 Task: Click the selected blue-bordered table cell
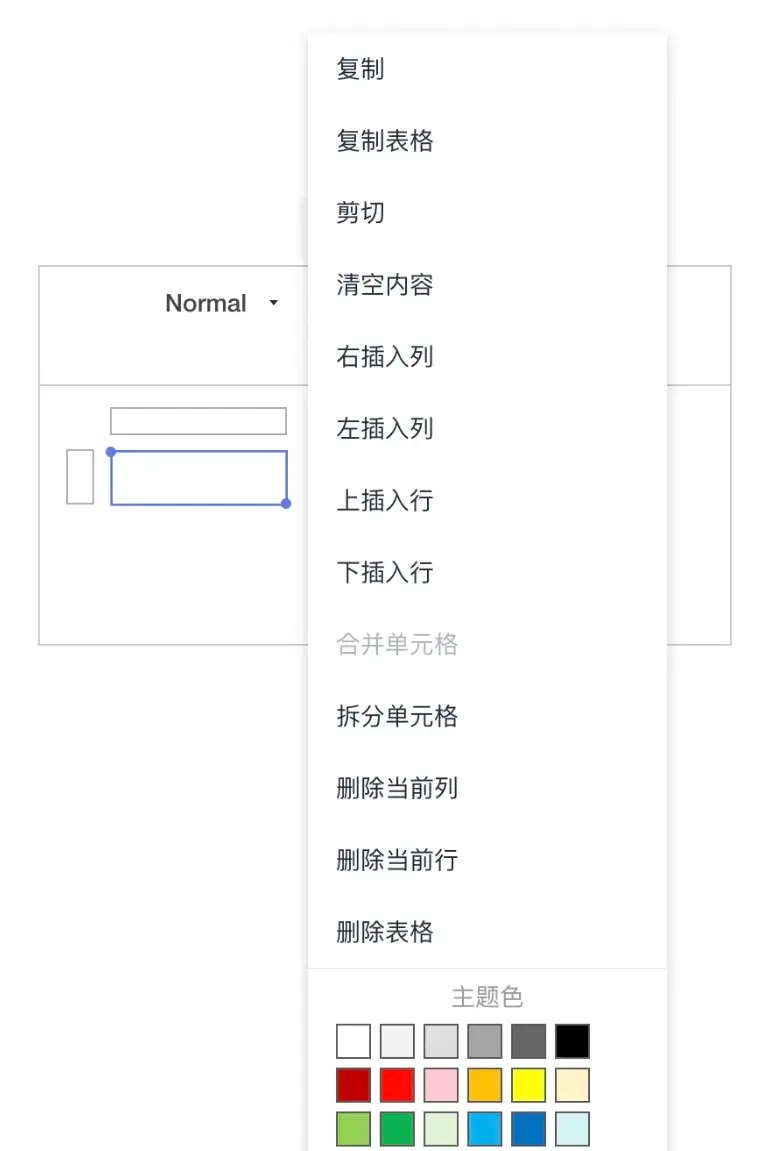pos(199,478)
